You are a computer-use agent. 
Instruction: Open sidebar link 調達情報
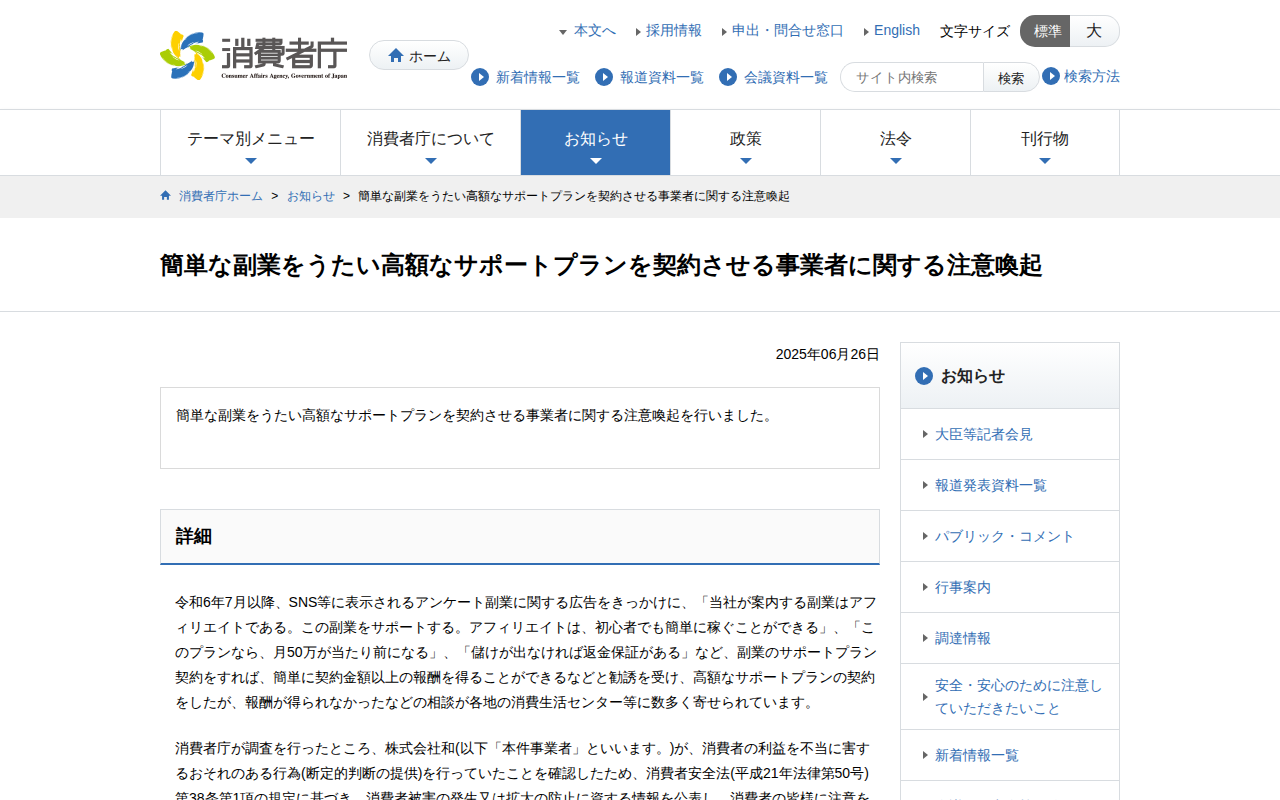963,638
